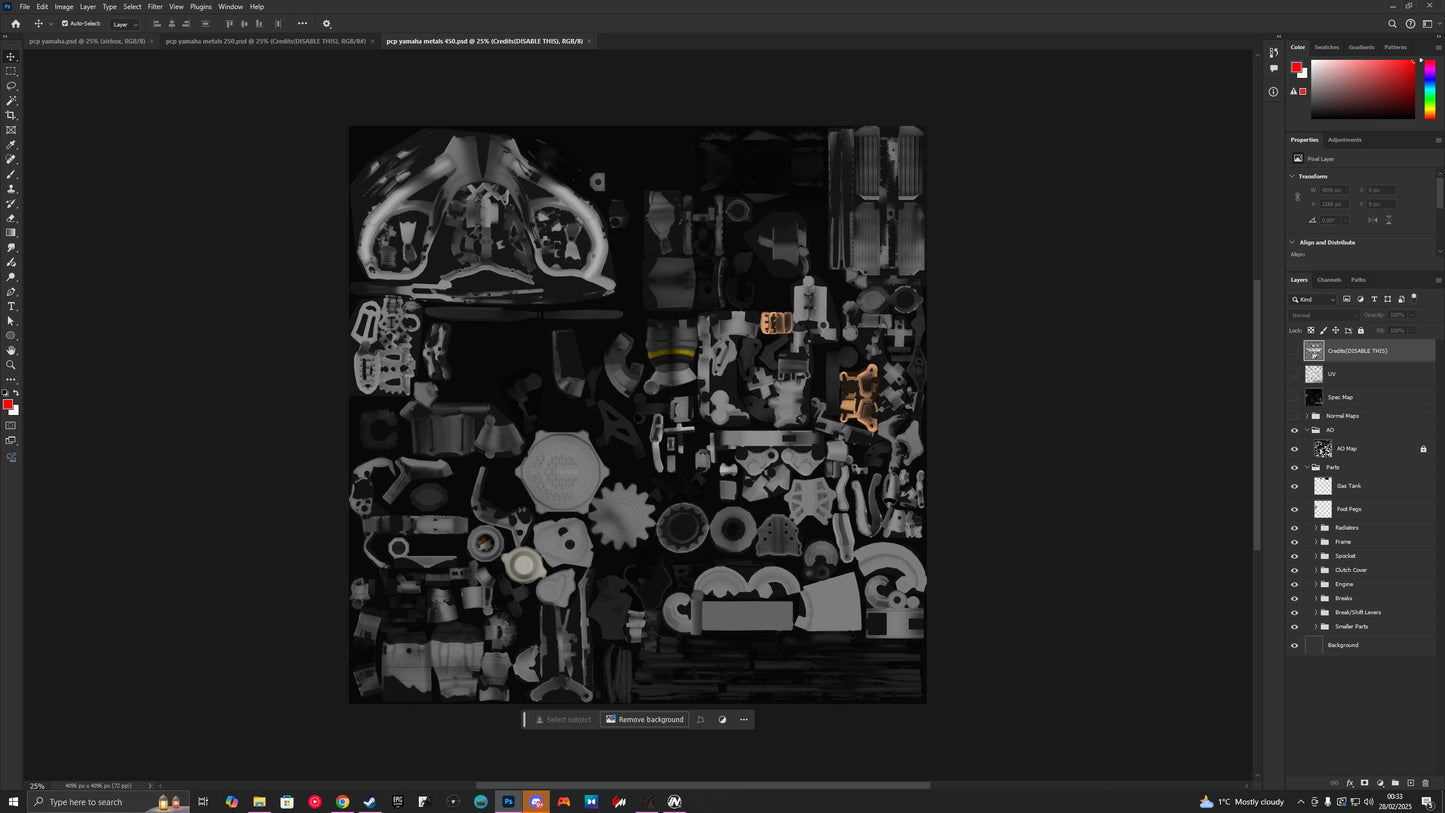
Task: Choose the Hand tool
Action: point(11,350)
